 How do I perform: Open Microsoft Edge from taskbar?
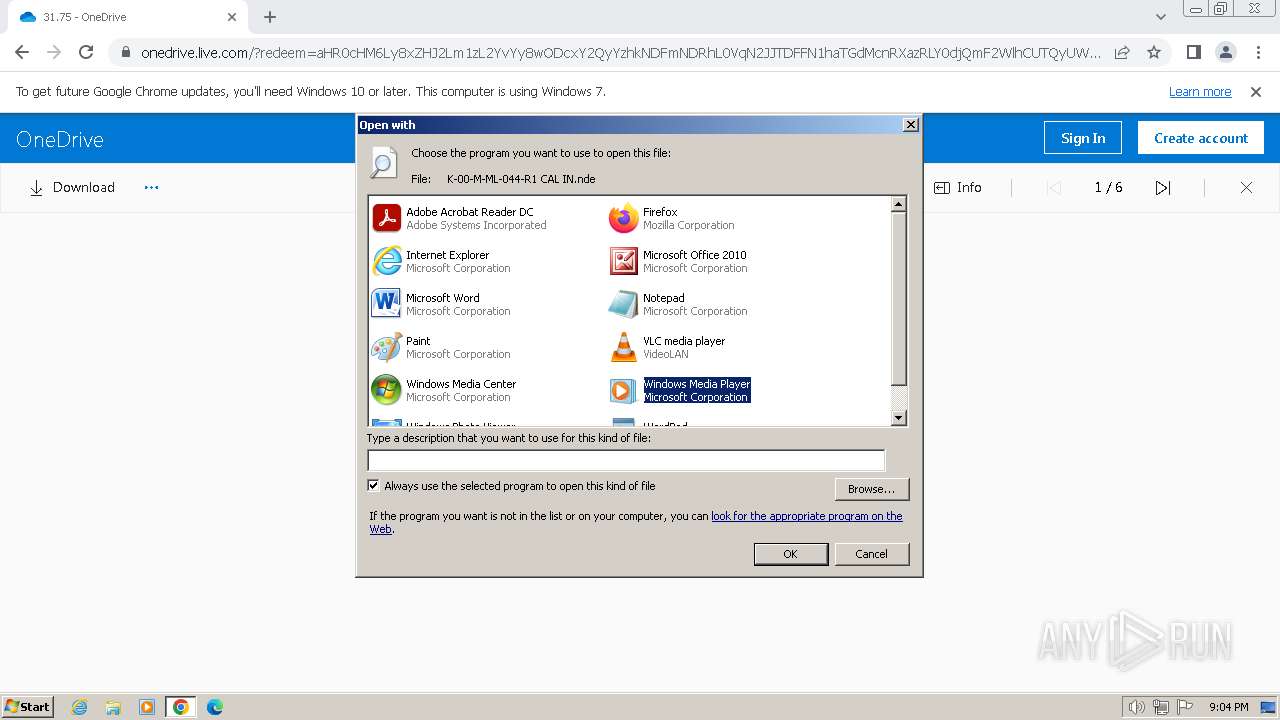coord(214,707)
